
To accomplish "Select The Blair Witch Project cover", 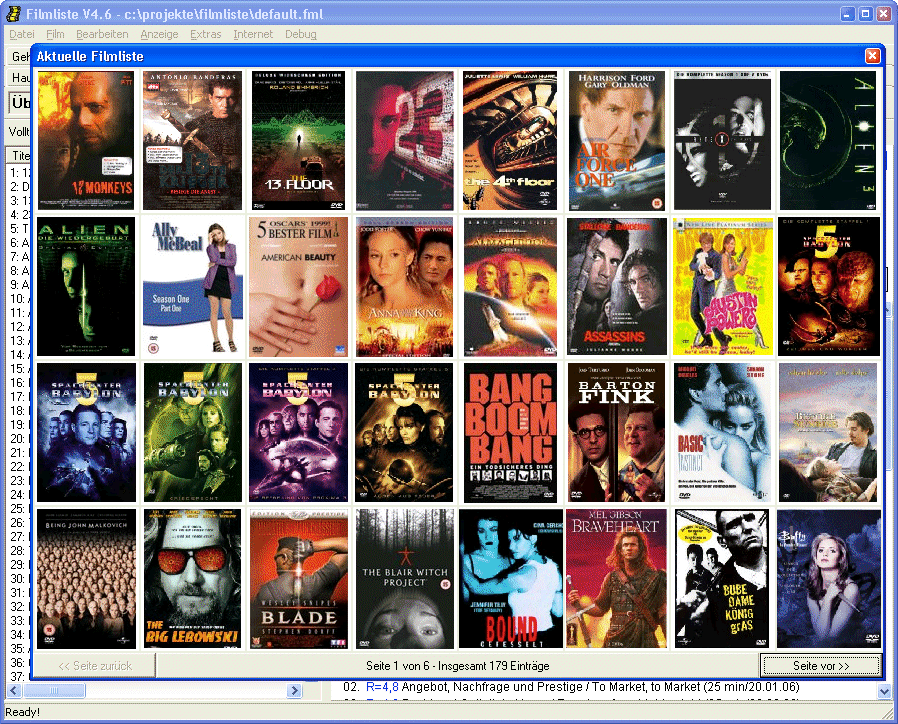I will (x=404, y=579).
